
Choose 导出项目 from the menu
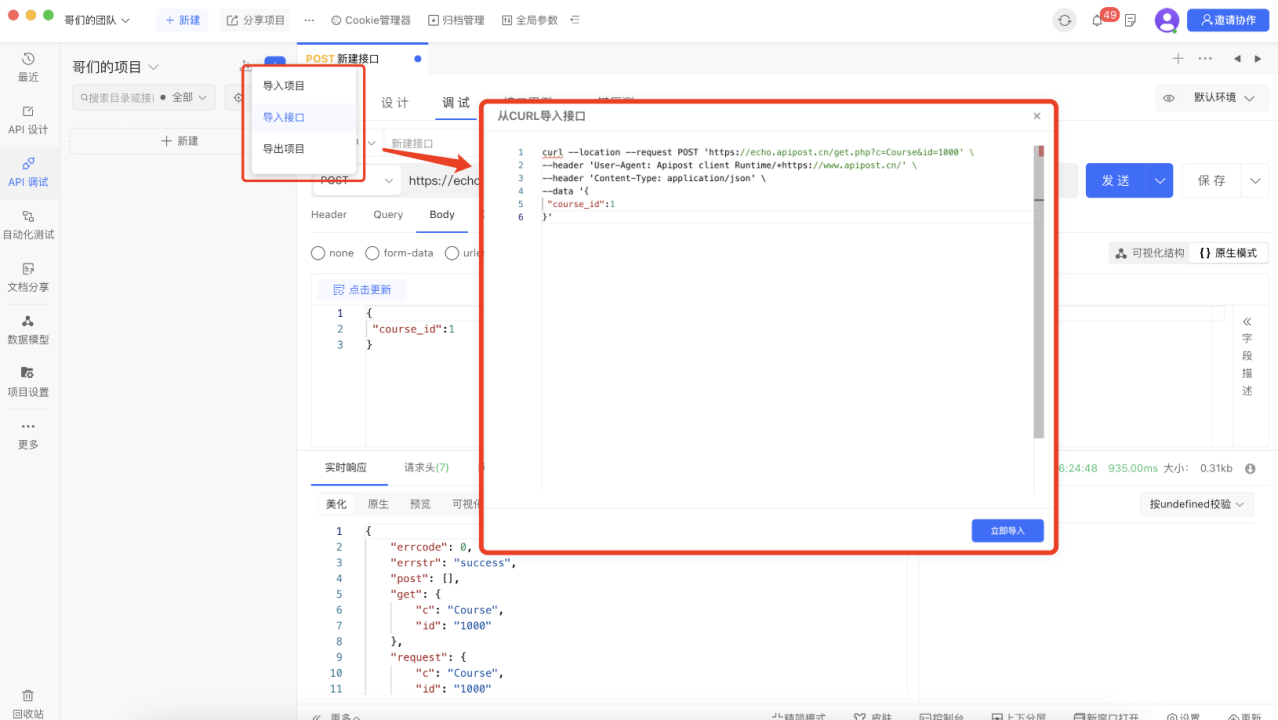(x=284, y=149)
